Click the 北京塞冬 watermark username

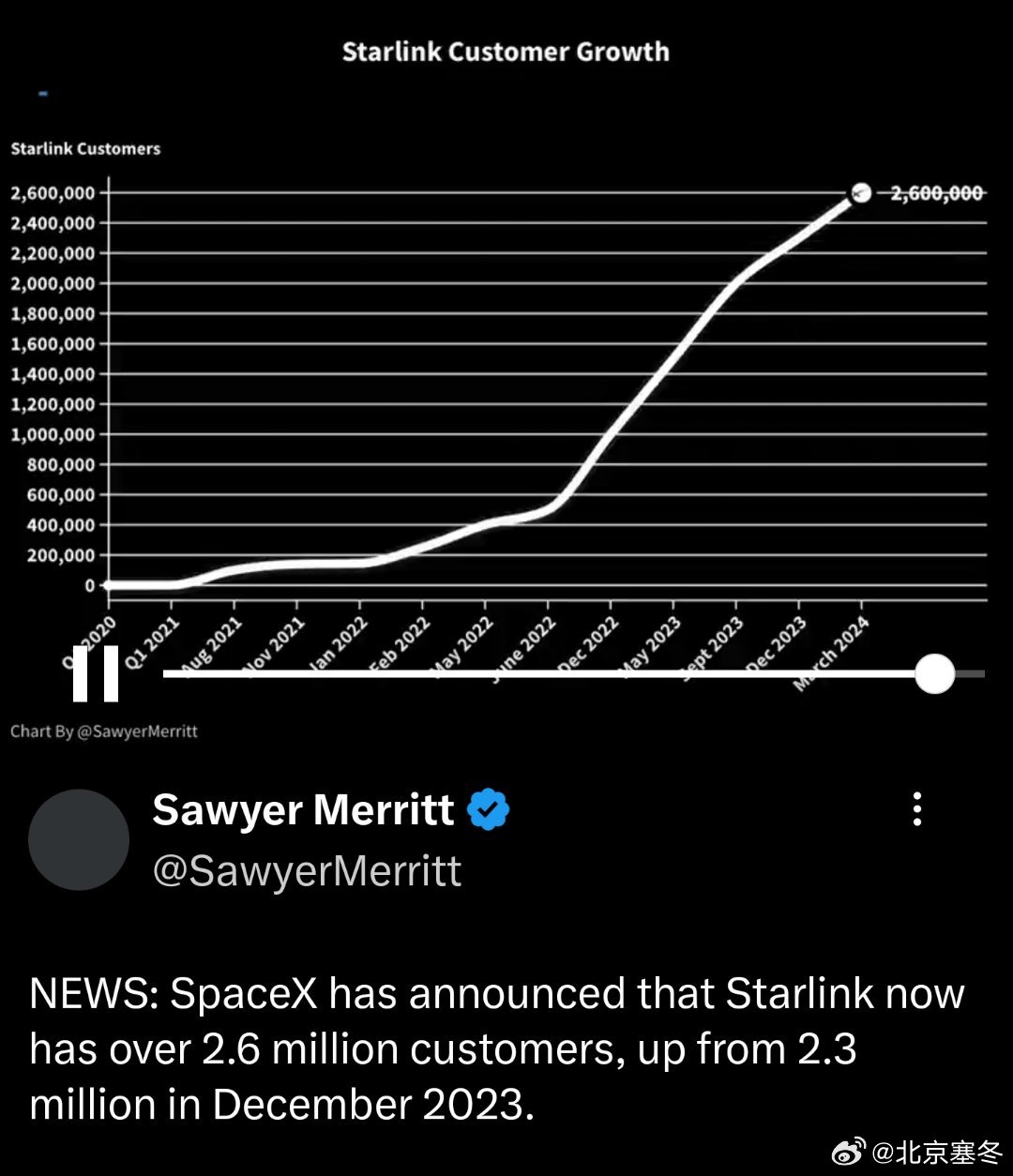[938, 1152]
